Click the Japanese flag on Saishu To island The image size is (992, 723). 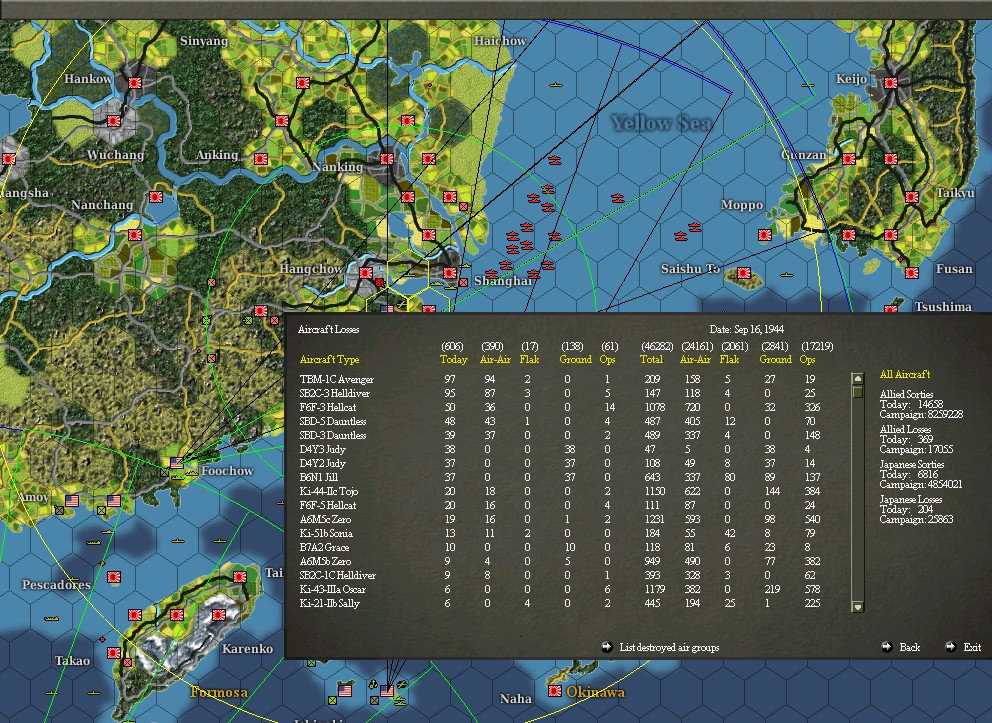click(x=744, y=273)
